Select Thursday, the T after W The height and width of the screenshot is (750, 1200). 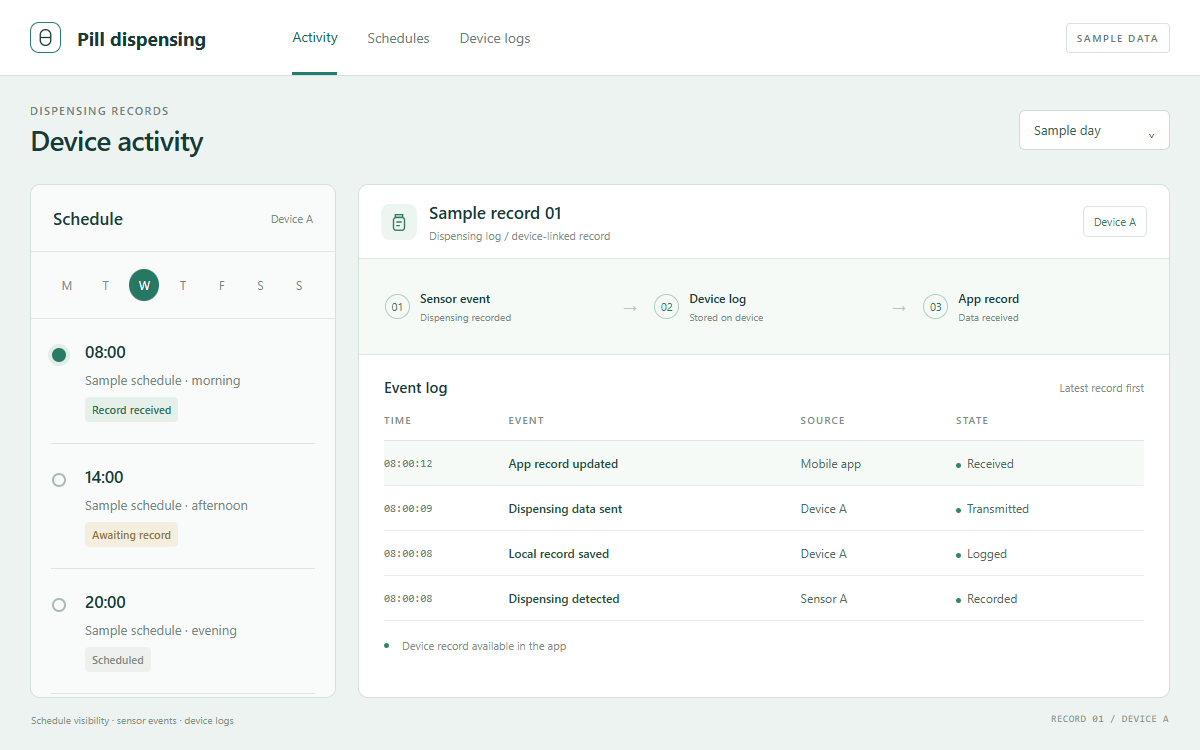(x=183, y=286)
